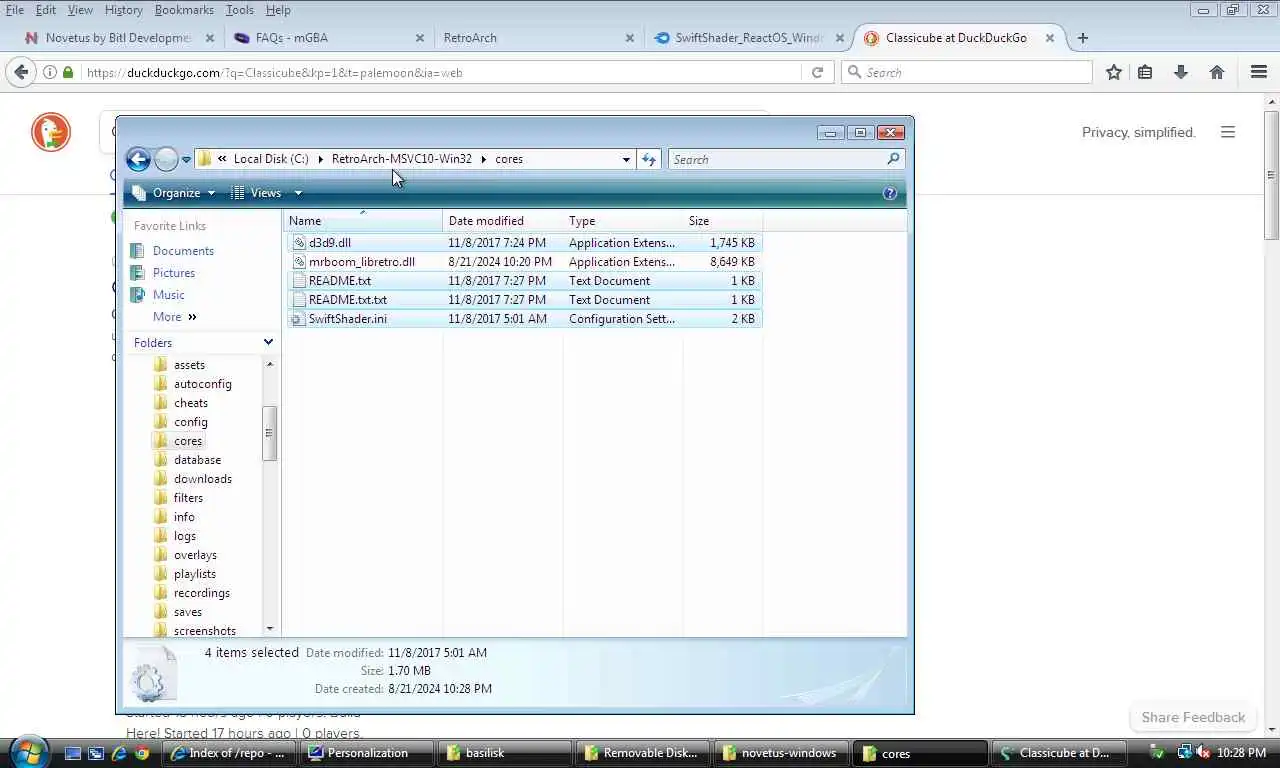Open the browser Tools menu

(239, 10)
